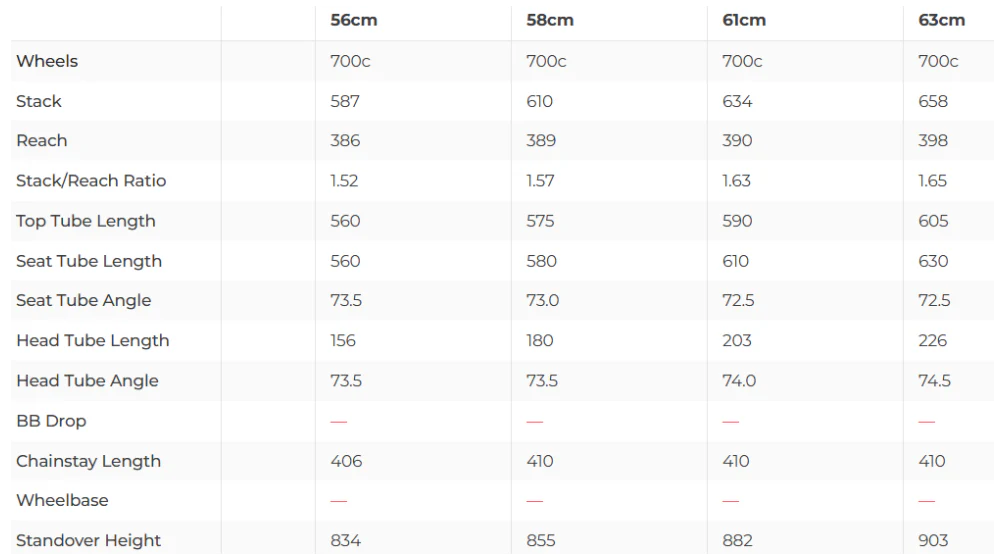
Task: Click the Head Tube Angle label
Action: pyautogui.click(x=87, y=381)
